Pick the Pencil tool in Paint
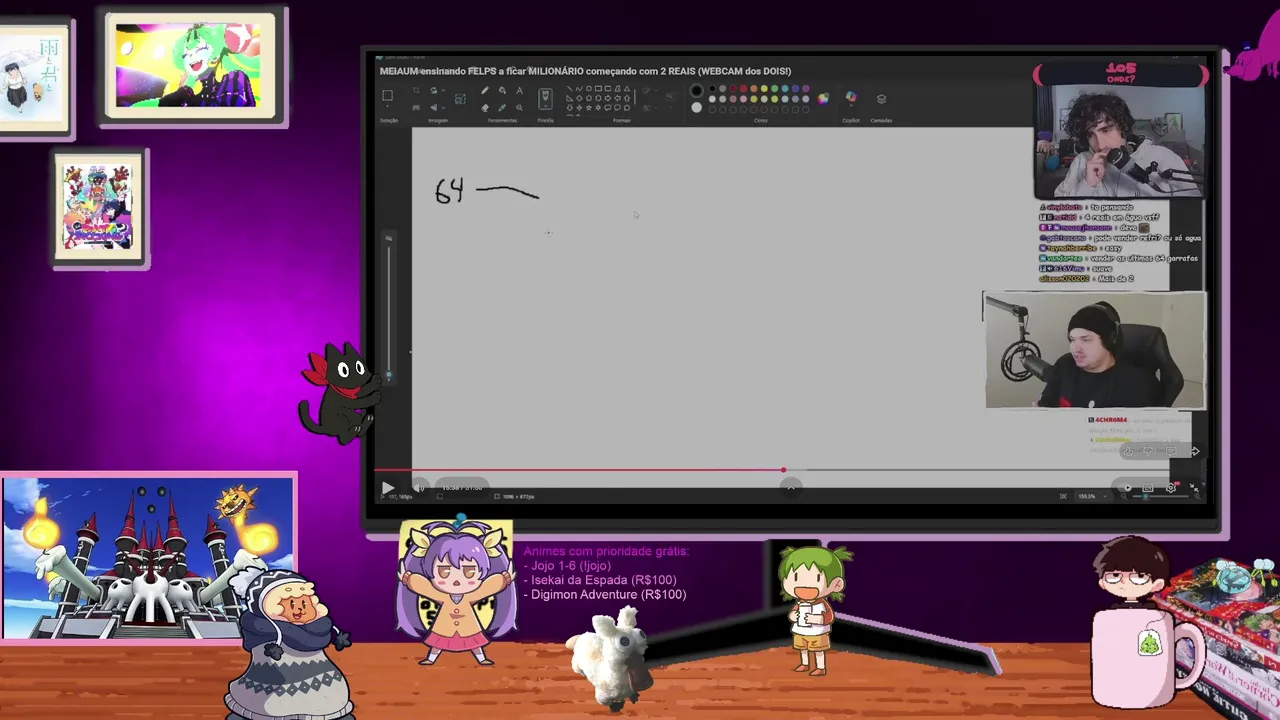 [485, 90]
